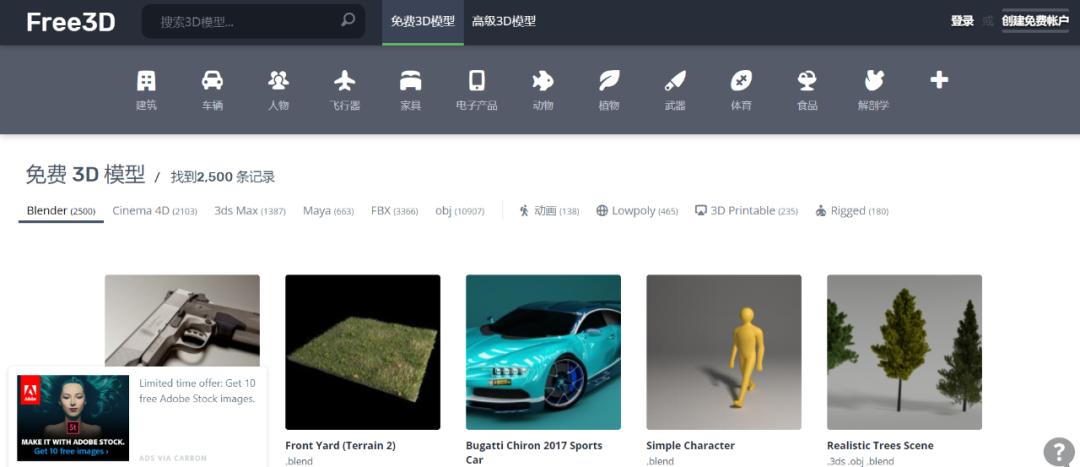Image resolution: width=1080 pixels, height=467 pixels.
Task: Open the Bugatti Chiron model thumbnail
Action: (543, 352)
